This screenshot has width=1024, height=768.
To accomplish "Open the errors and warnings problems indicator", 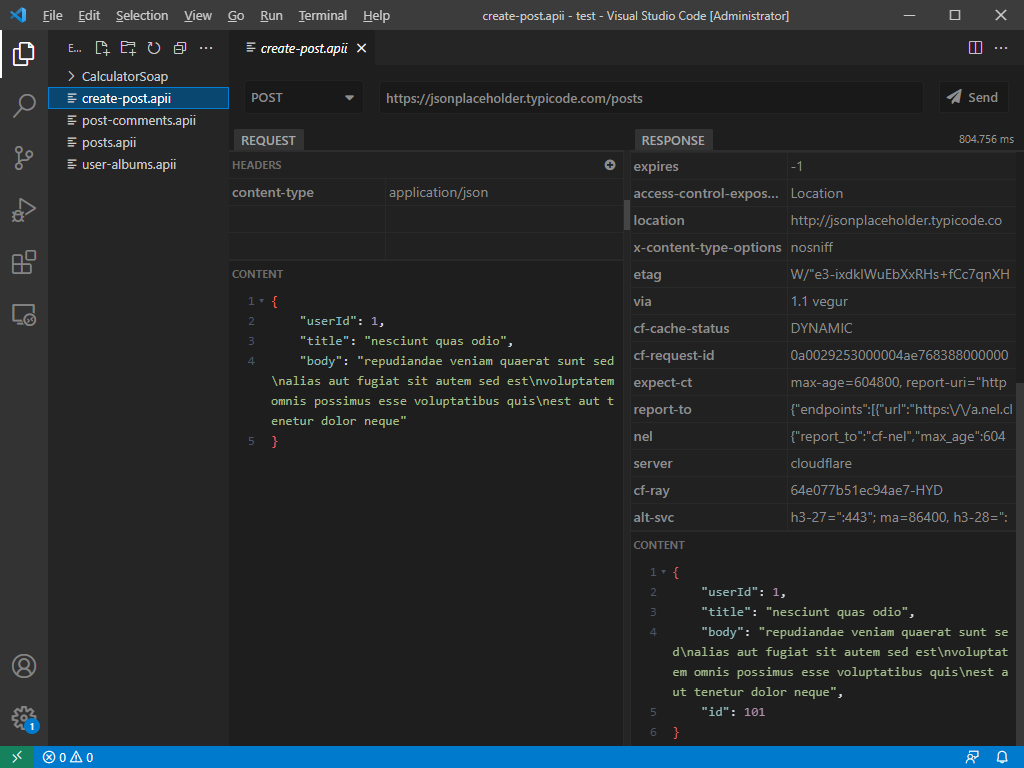I will (x=68, y=757).
